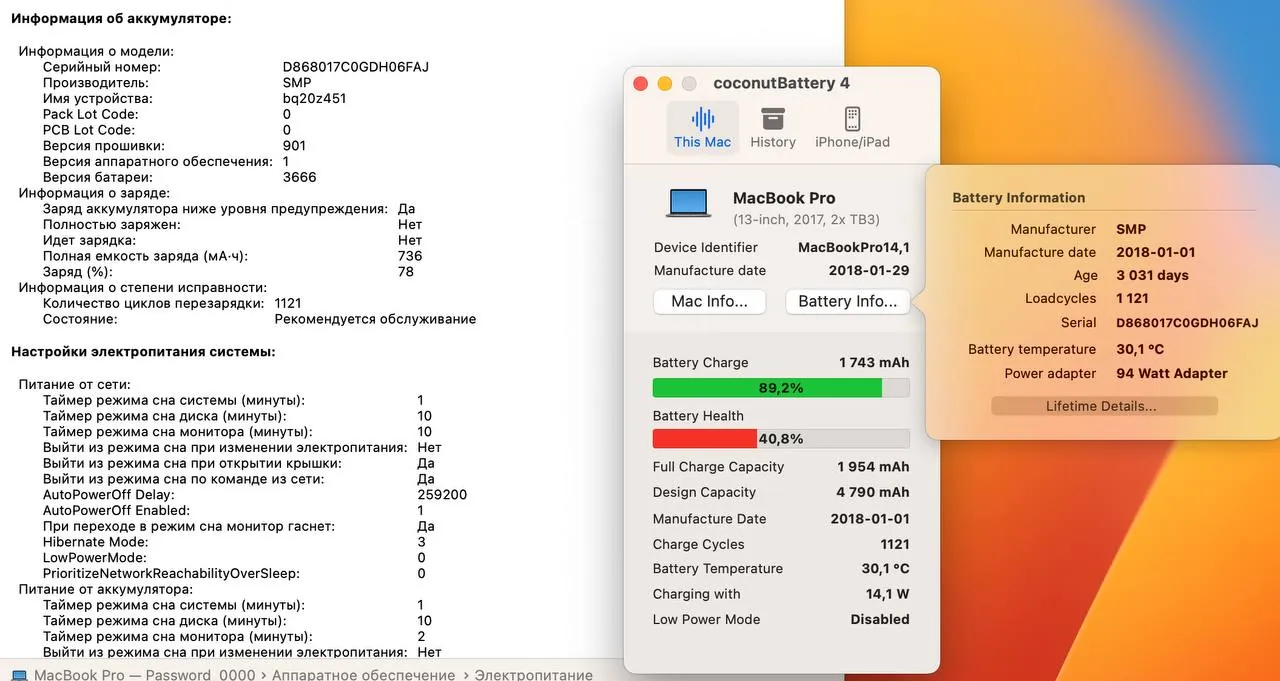The width and height of the screenshot is (1280, 681).
Task: Click firmware version value 901
Action: tap(295, 146)
